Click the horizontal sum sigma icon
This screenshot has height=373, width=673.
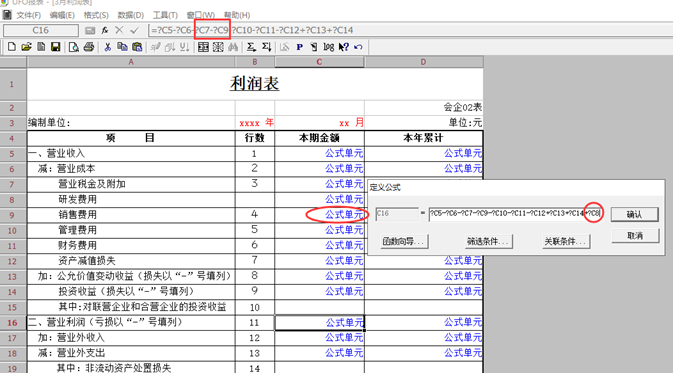(x=251, y=47)
